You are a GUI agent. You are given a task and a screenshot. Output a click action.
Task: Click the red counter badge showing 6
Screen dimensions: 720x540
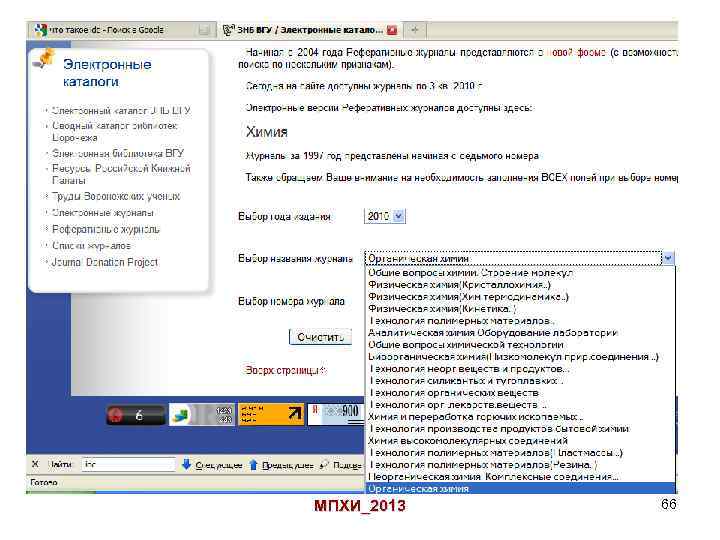click(135, 415)
